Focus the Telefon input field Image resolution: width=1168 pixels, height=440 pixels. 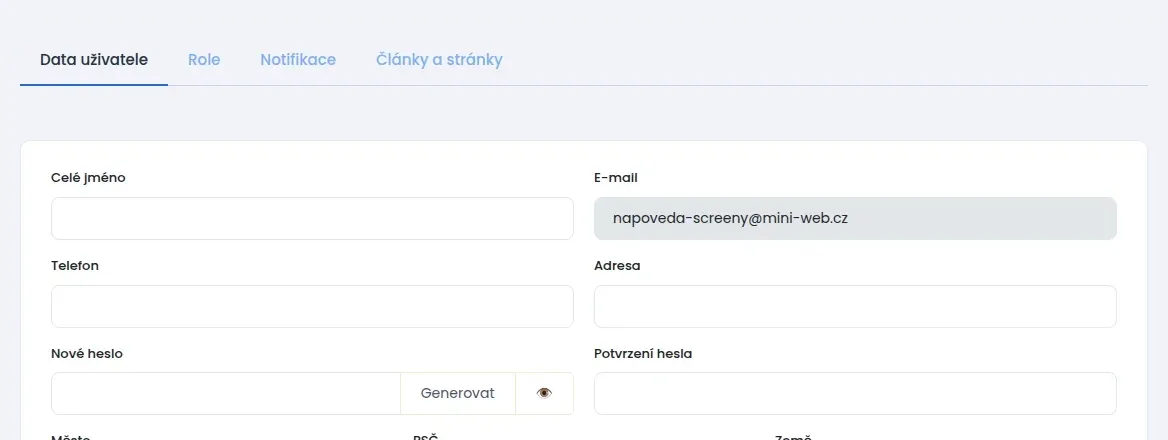[312, 306]
